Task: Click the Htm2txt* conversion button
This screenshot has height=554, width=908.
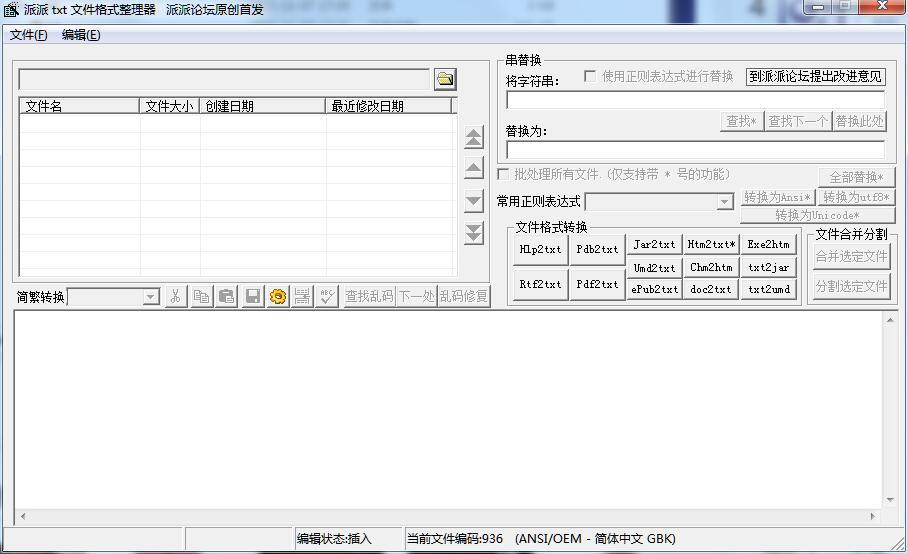Action: coord(711,244)
